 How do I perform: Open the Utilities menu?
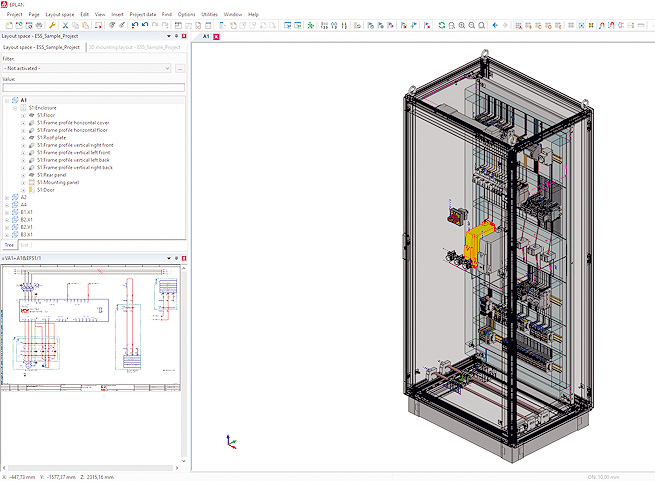[209, 14]
